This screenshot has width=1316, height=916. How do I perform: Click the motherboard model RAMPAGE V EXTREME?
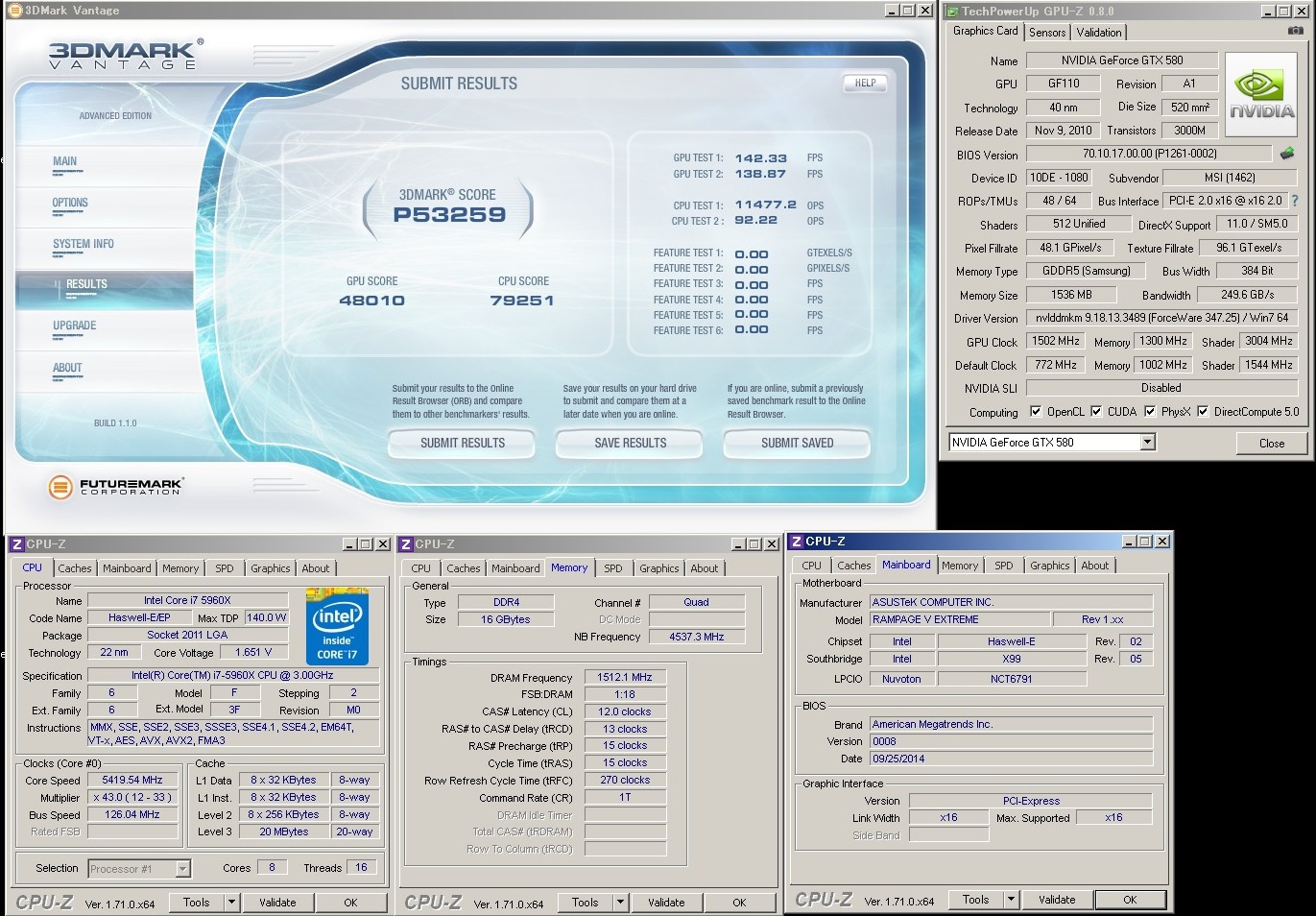(x=959, y=619)
